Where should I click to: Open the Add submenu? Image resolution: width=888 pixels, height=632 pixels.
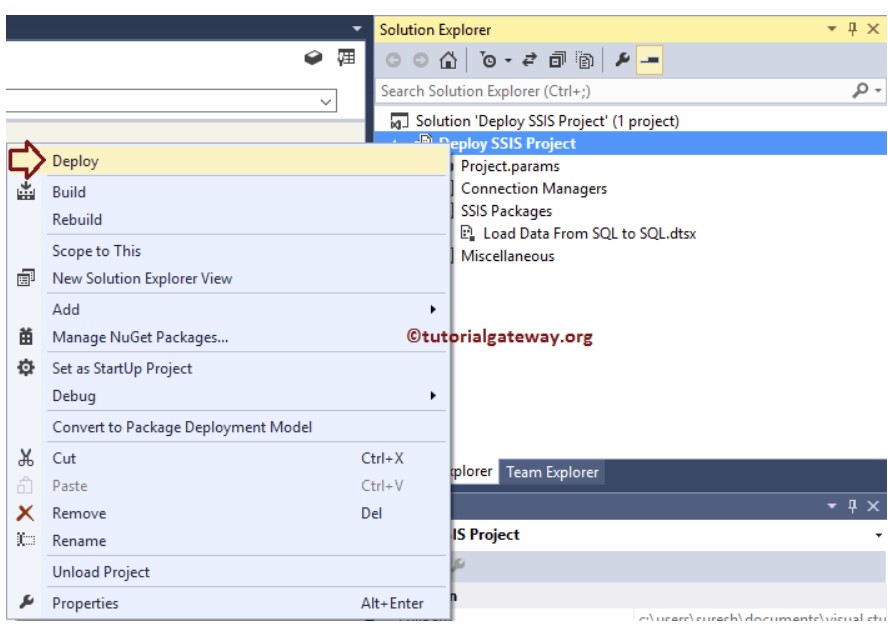click(x=248, y=310)
